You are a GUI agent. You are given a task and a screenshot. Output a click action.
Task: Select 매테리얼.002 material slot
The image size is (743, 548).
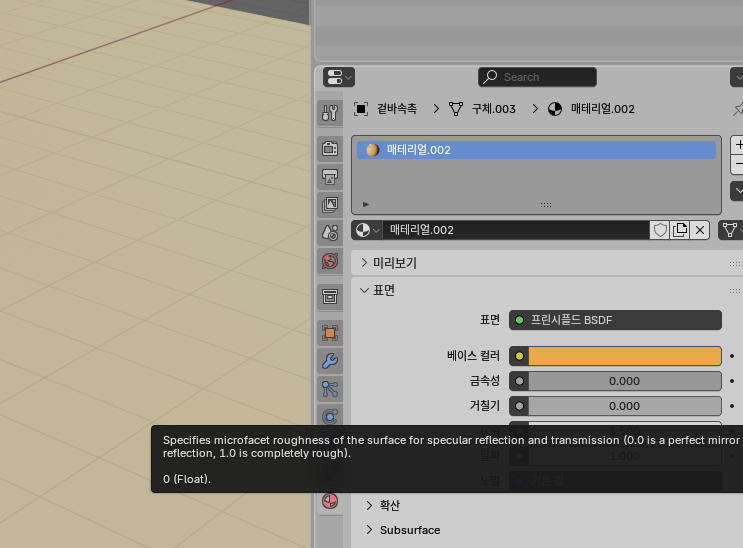(x=536, y=150)
